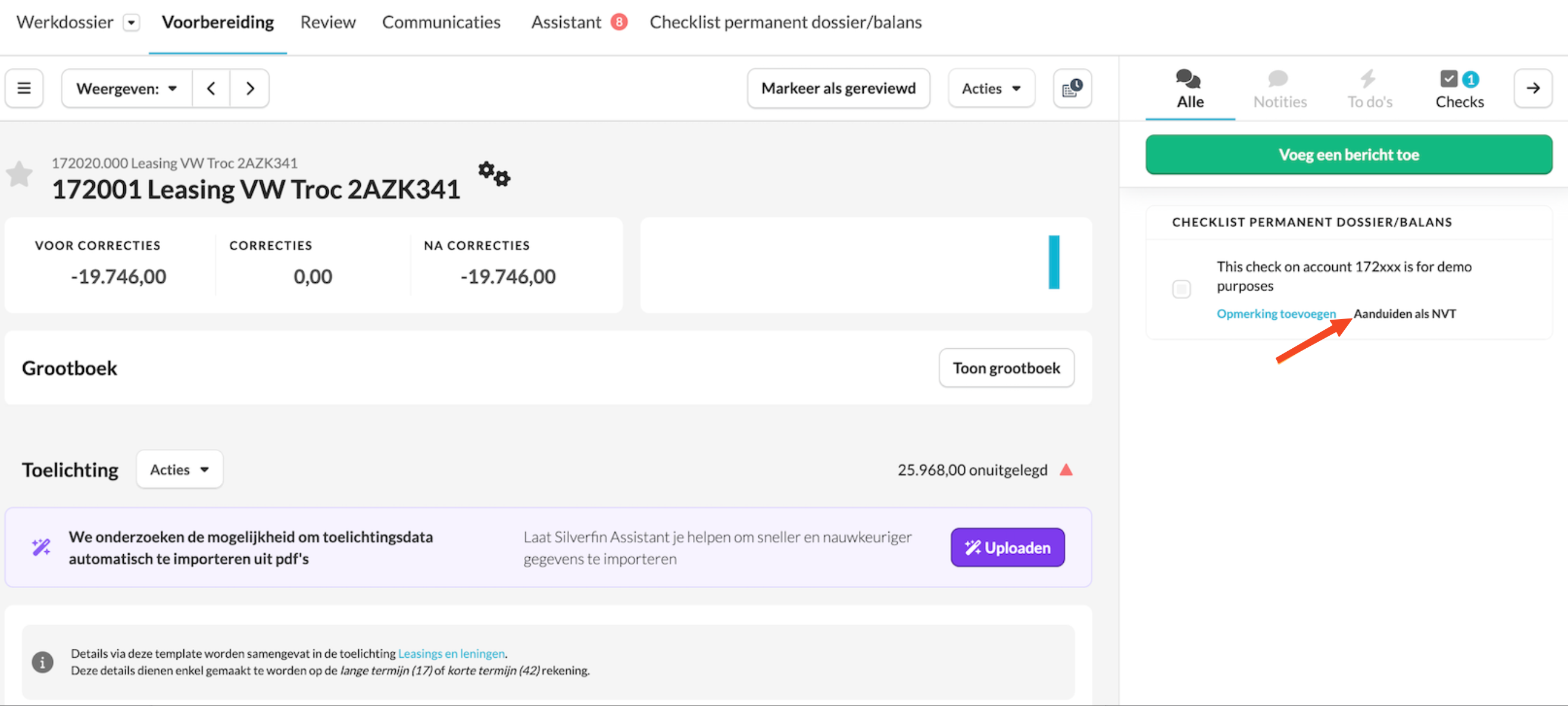Open the Werkdossier dropdown arrow
This screenshot has width=1568, height=706.
[131, 23]
